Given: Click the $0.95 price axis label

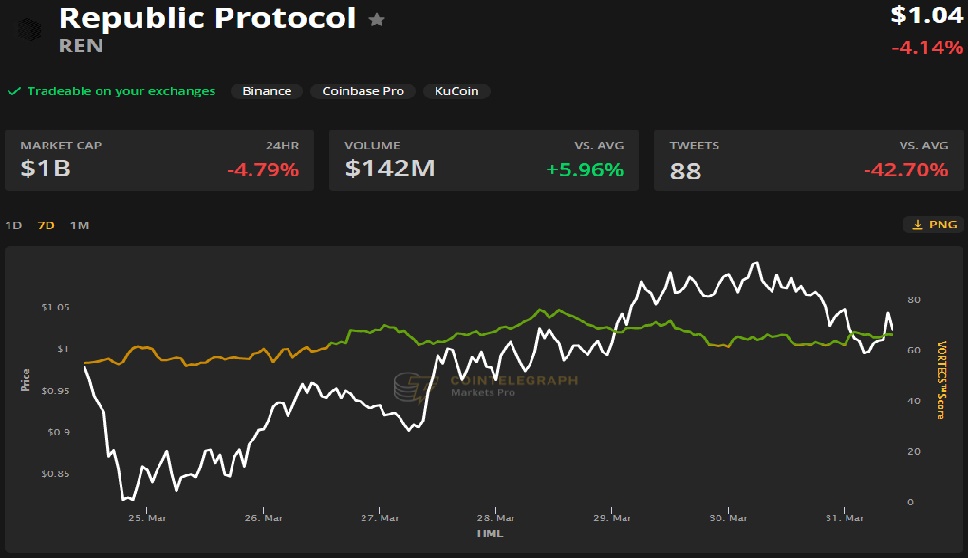Looking at the screenshot, I should [x=55, y=391].
